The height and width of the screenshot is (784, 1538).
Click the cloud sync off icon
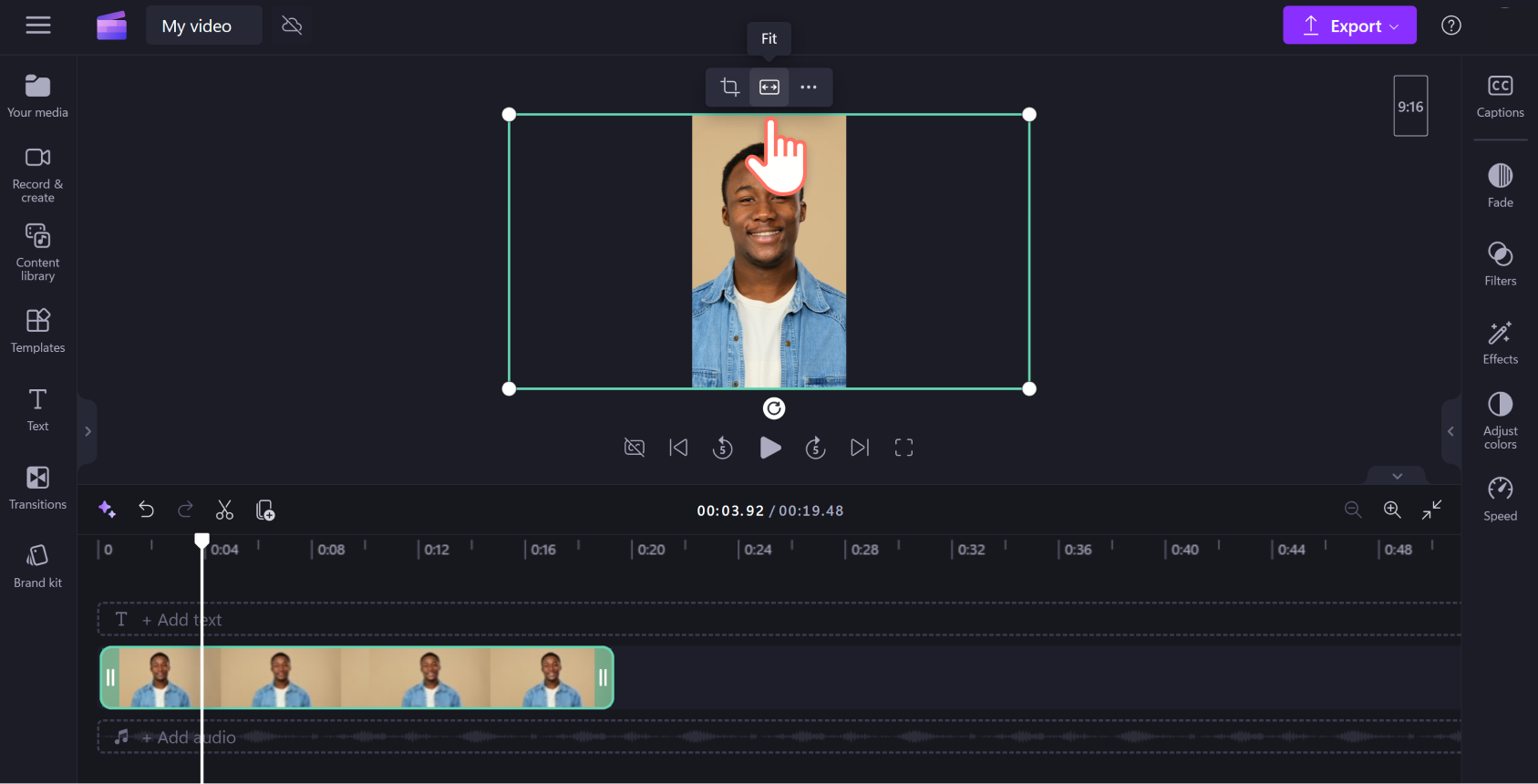click(x=292, y=26)
